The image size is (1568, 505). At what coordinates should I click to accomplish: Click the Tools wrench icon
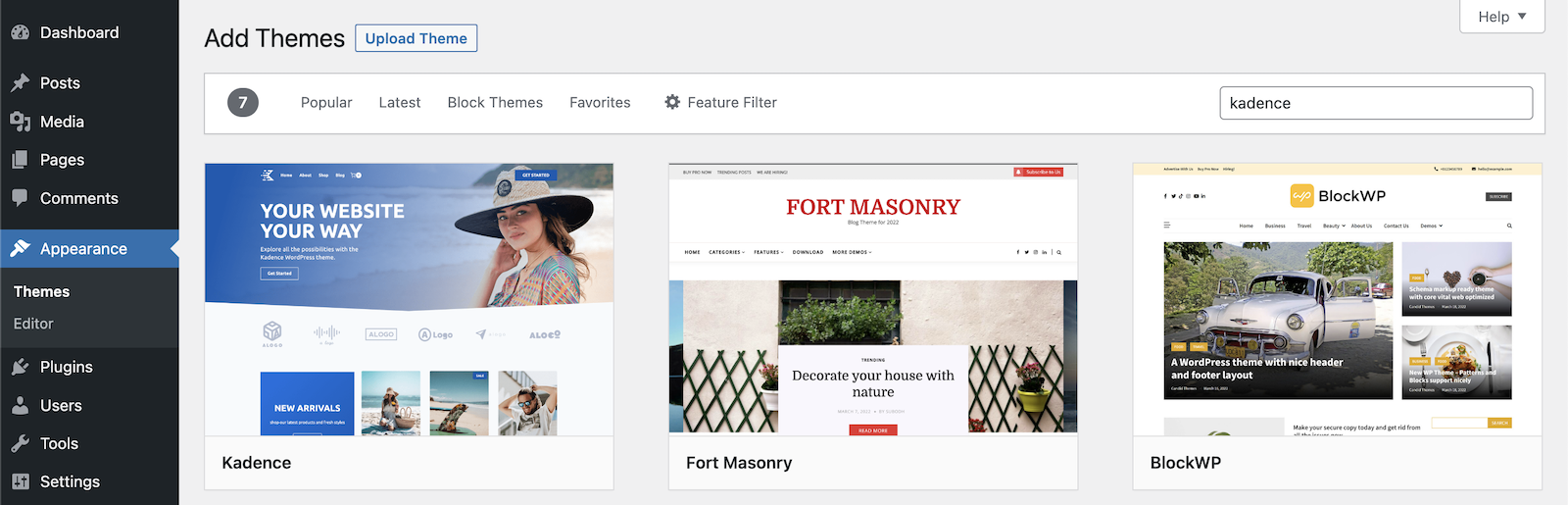[x=20, y=443]
